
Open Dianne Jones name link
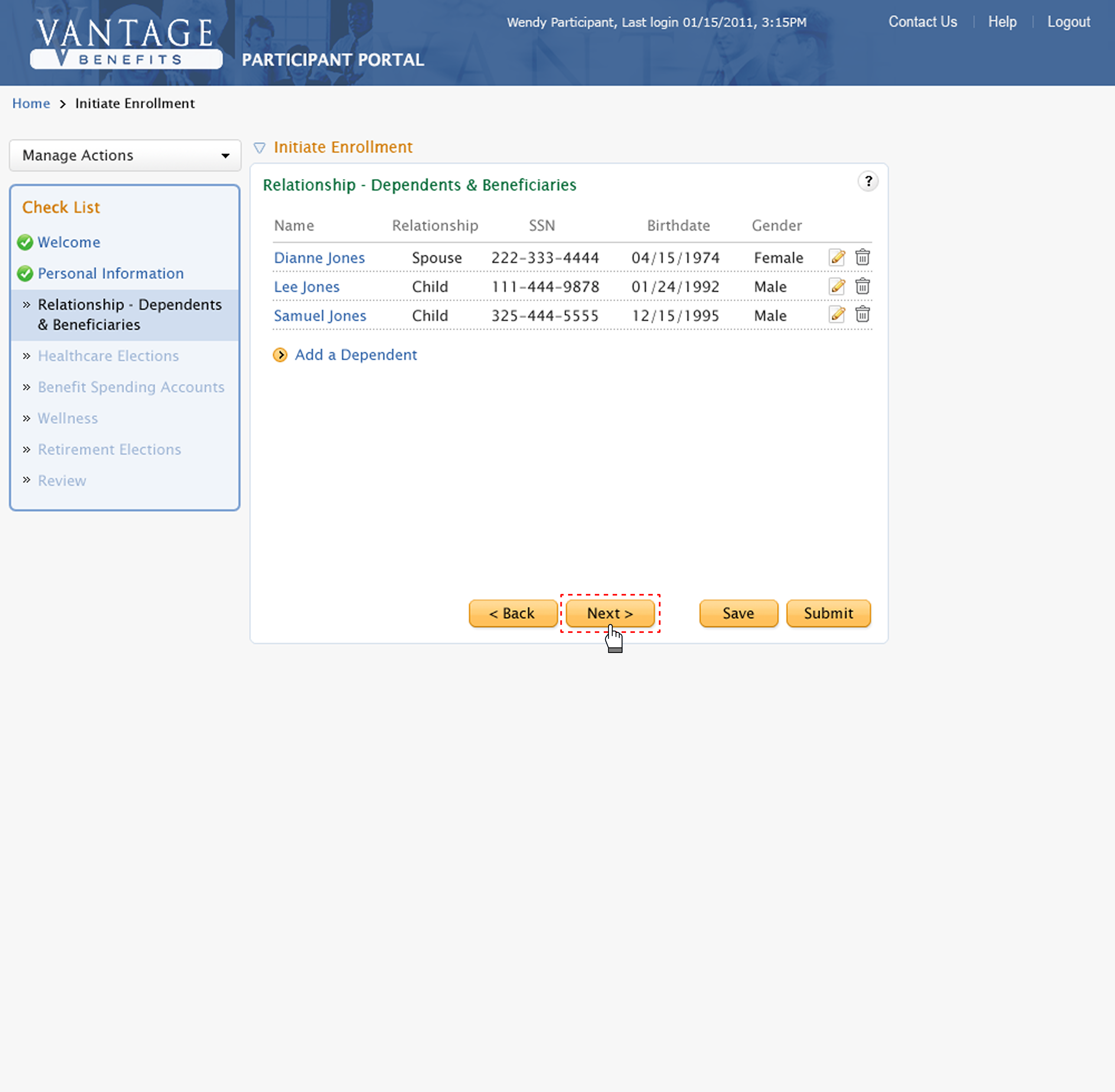coord(319,258)
